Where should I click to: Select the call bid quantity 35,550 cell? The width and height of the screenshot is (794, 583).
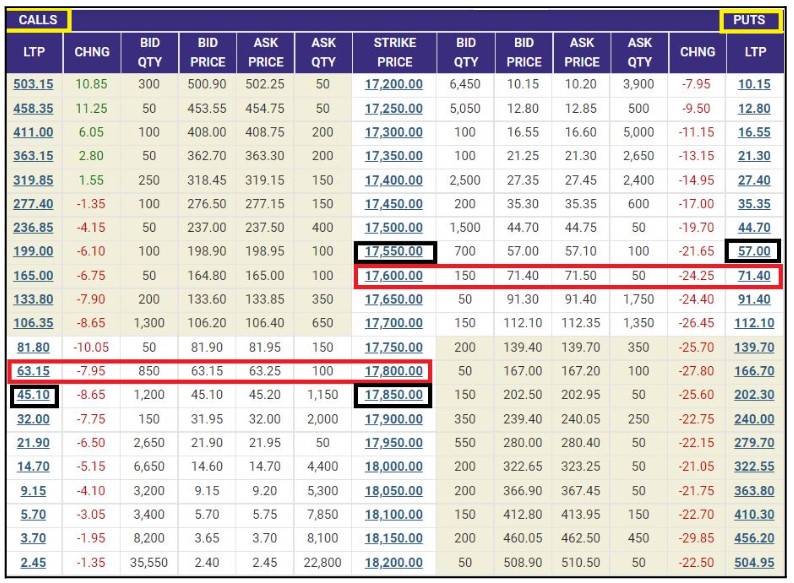coord(150,562)
